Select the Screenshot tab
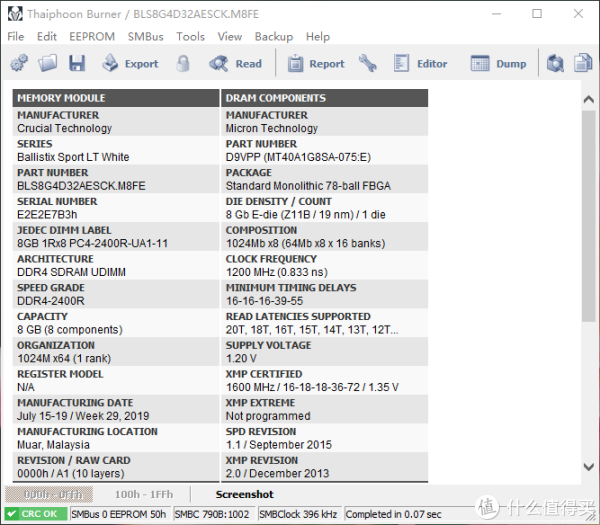Image resolution: width=600 pixels, height=525 pixels. [x=245, y=494]
